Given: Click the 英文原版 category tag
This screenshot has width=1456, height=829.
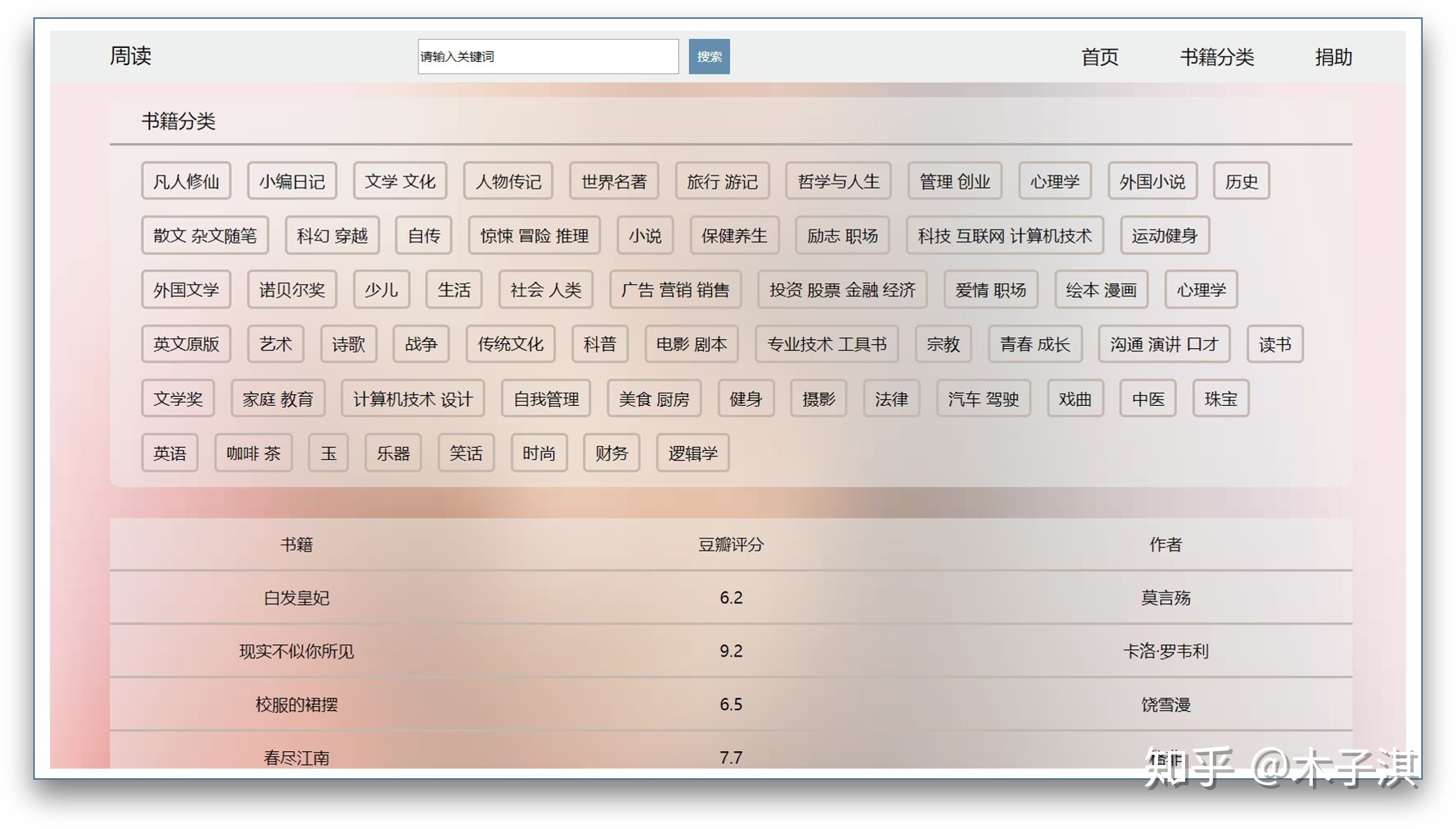Looking at the screenshot, I should pos(185,344).
